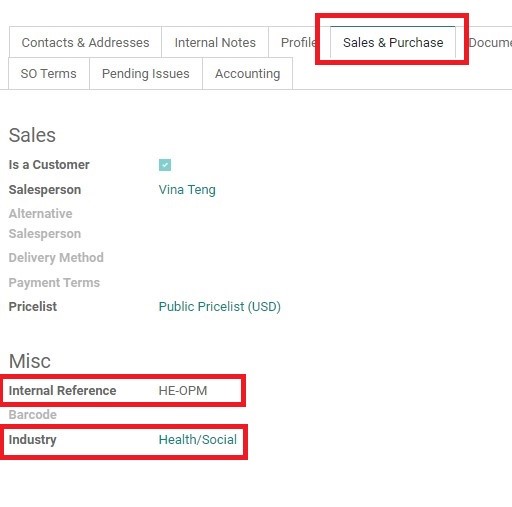Screen dimensions: 512x507
Task: Click the Pricelist field label
Action: (33, 307)
